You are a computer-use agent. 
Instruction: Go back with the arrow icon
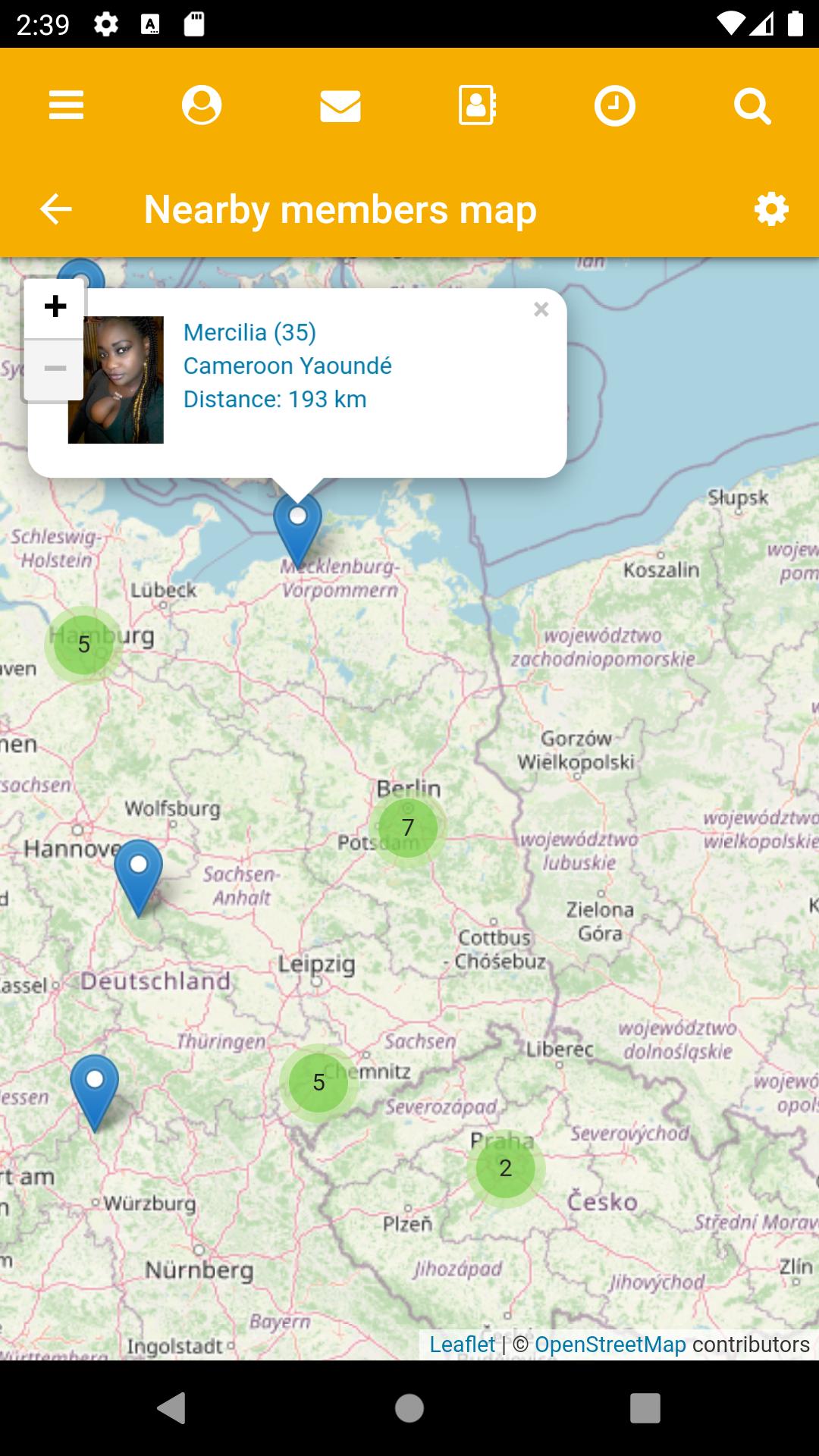click(55, 209)
